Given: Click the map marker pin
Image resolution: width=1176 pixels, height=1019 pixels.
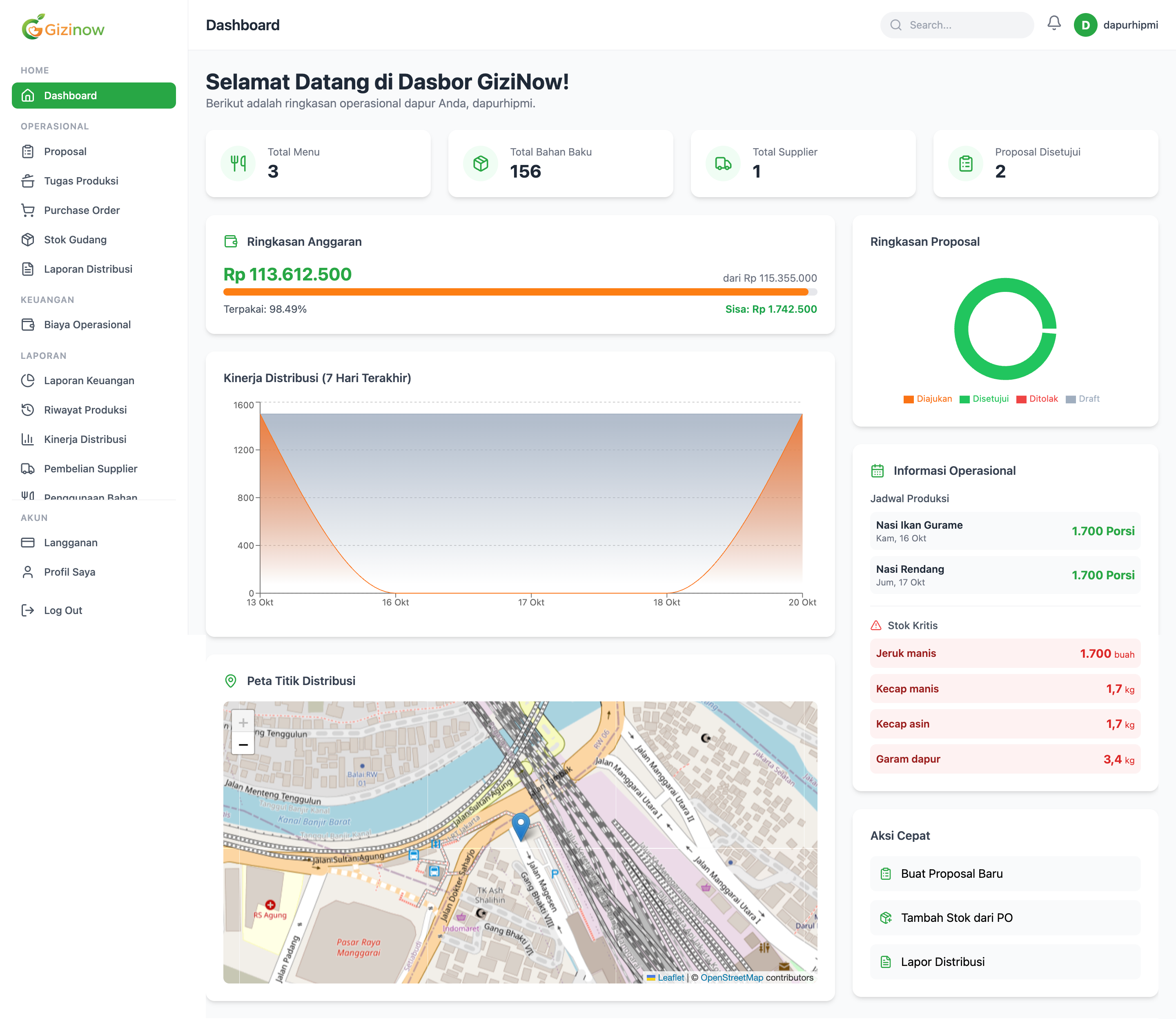Looking at the screenshot, I should 520,825.
